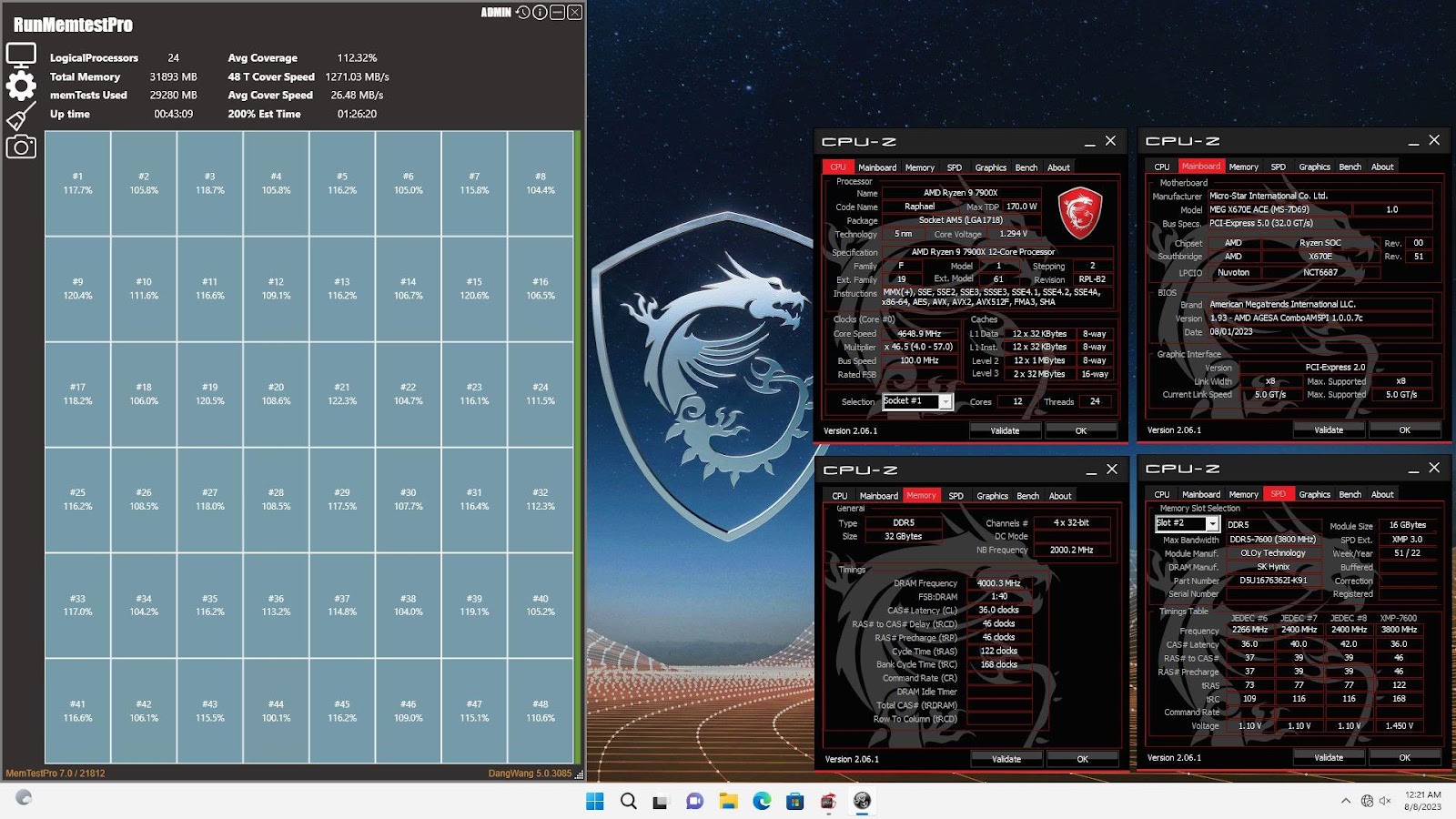Open RunMemtestPro settings gear
Screen dimensions: 1456x819
point(21,86)
